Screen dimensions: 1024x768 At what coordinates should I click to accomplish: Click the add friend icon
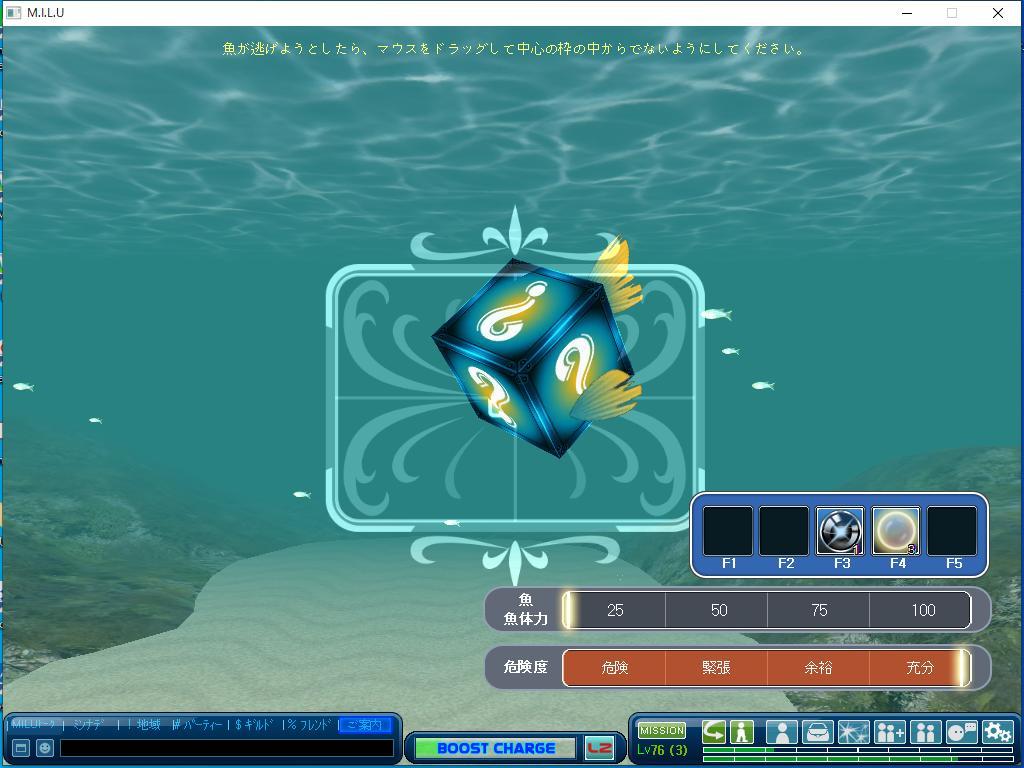[889, 732]
